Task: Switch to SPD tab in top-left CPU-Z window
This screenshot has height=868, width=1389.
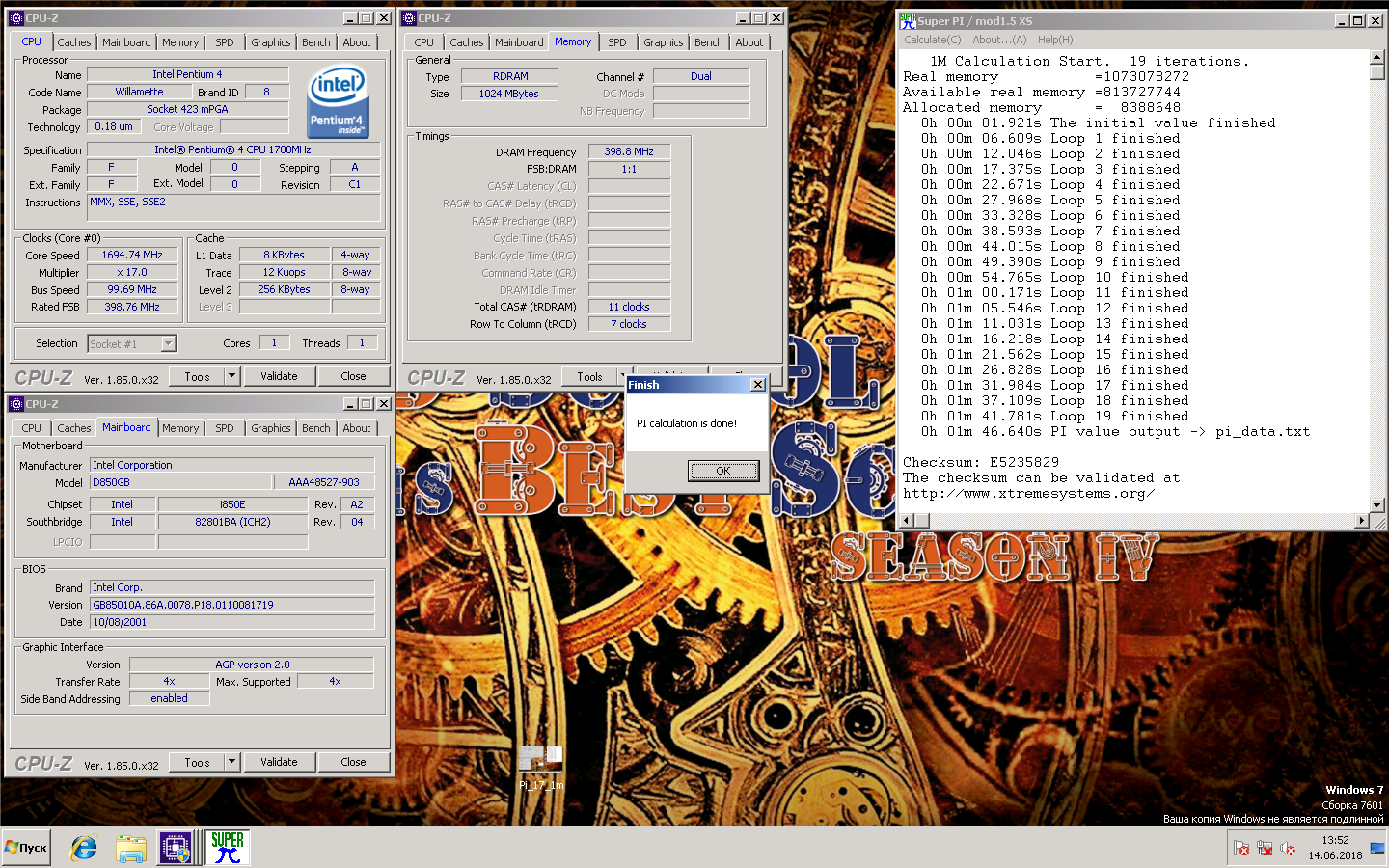Action: click(x=225, y=42)
